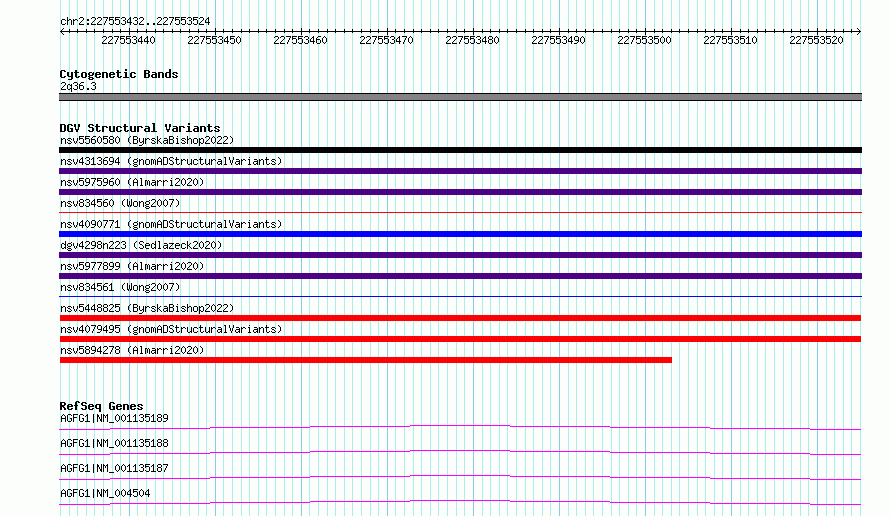Image resolution: width=890 pixels, height=516 pixels.
Task: Open variant nsv5448825 (ByrskaBishop2022) label
Action: point(147,308)
